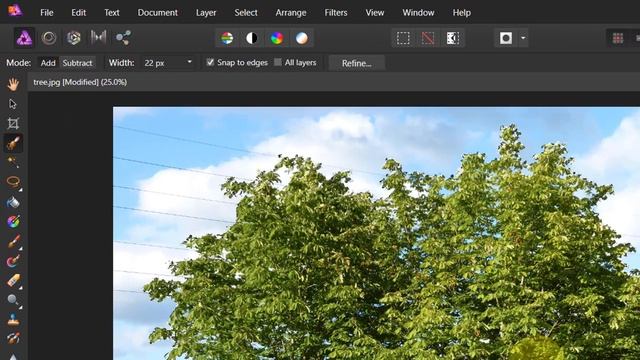Click the Deselect icon with red slash
Image resolution: width=640 pixels, height=360 pixels.
[x=428, y=38]
